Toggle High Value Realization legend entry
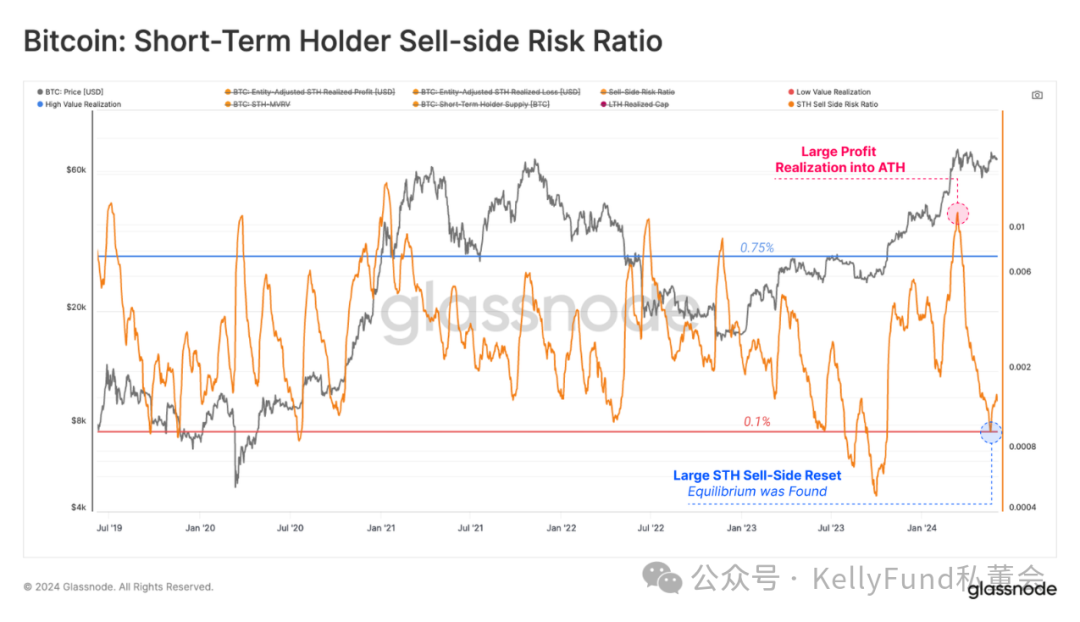Viewport: 1080px width, 622px height. 79,104
